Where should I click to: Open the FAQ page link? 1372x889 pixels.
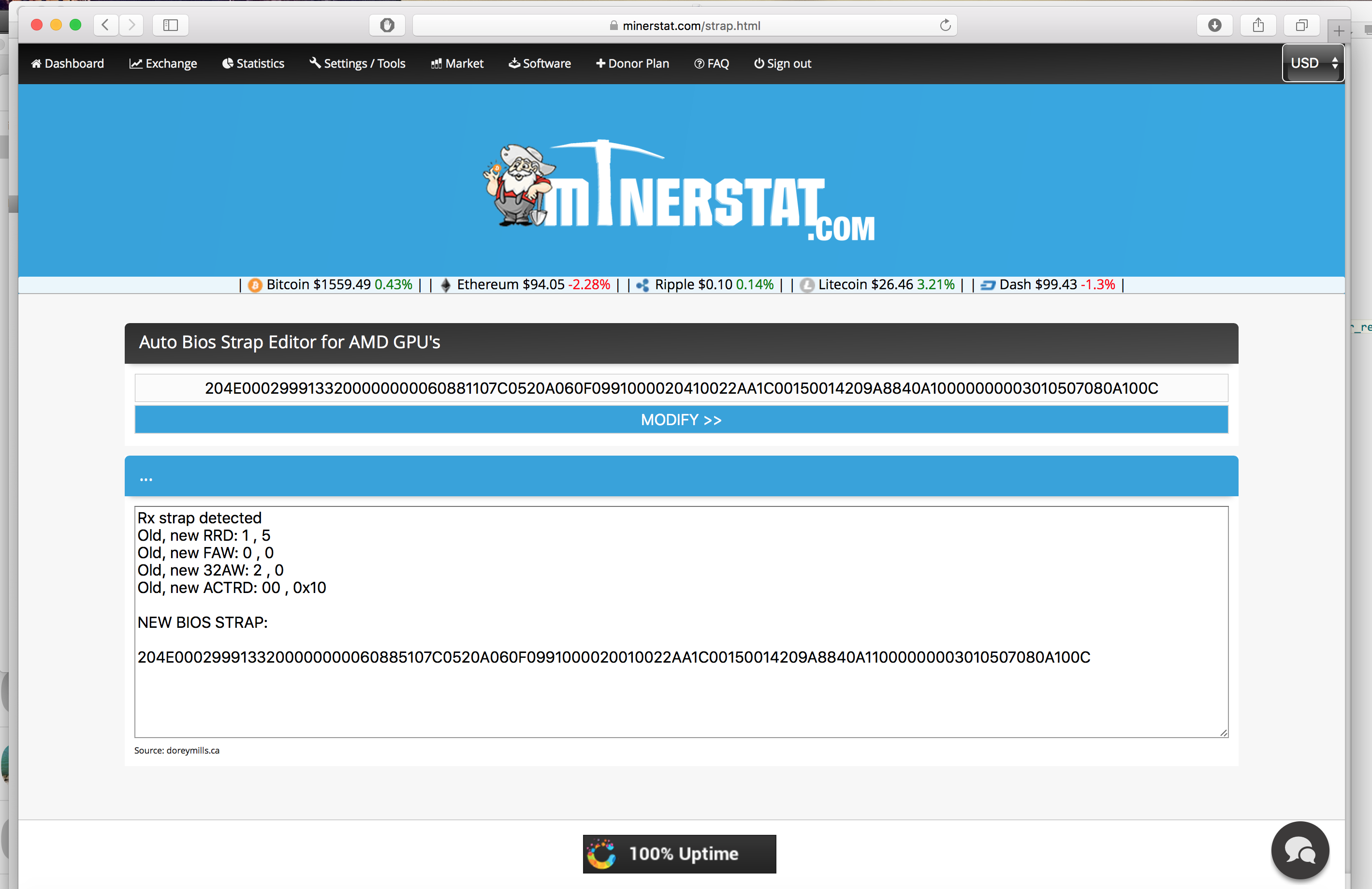pyautogui.click(x=711, y=63)
